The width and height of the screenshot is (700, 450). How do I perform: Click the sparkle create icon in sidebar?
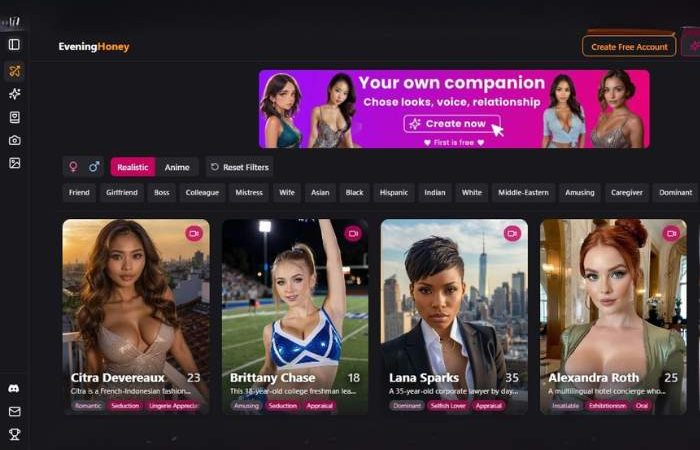(14, 94)
